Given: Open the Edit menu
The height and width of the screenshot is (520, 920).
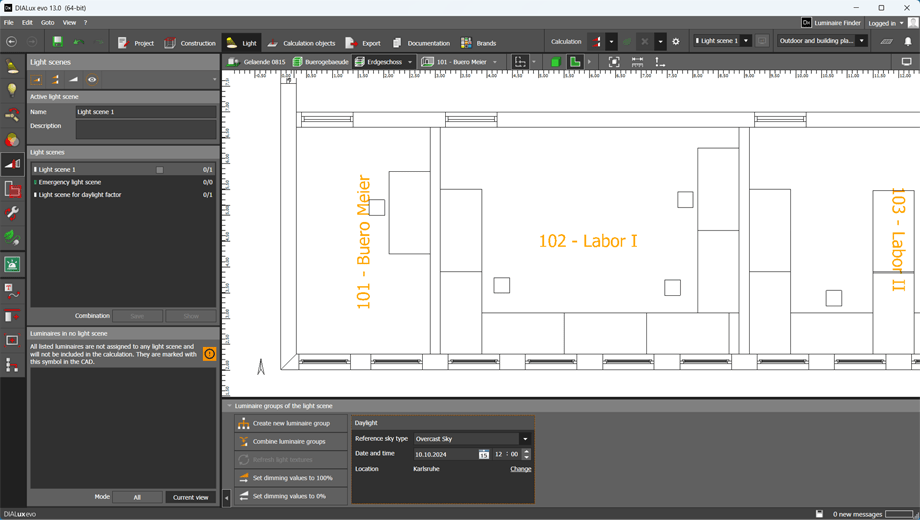Looking at the screenshot, I should tap(27, 22).
